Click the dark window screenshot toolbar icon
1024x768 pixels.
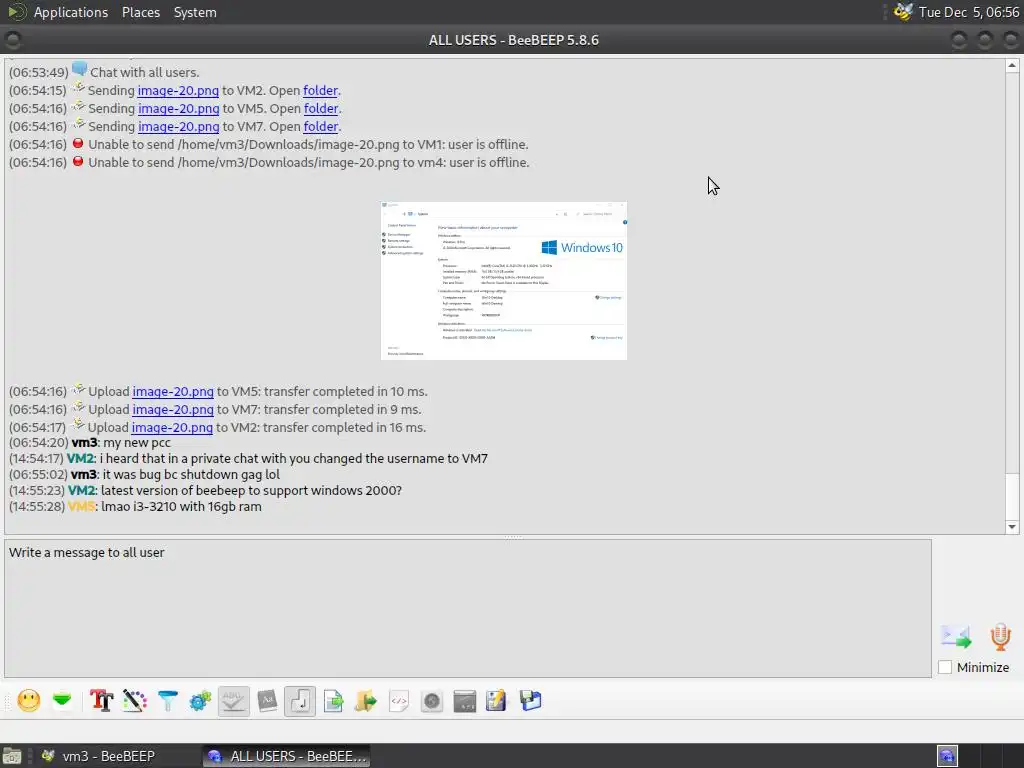coord(464,701)
